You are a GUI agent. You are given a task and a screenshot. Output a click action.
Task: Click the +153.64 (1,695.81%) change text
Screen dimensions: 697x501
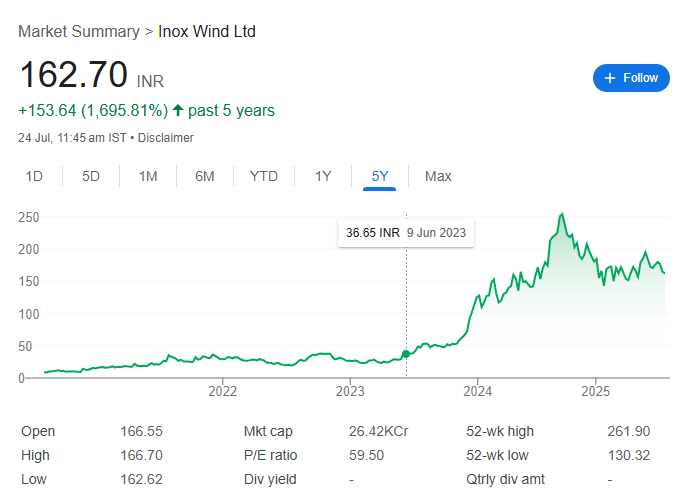(93, 110)
